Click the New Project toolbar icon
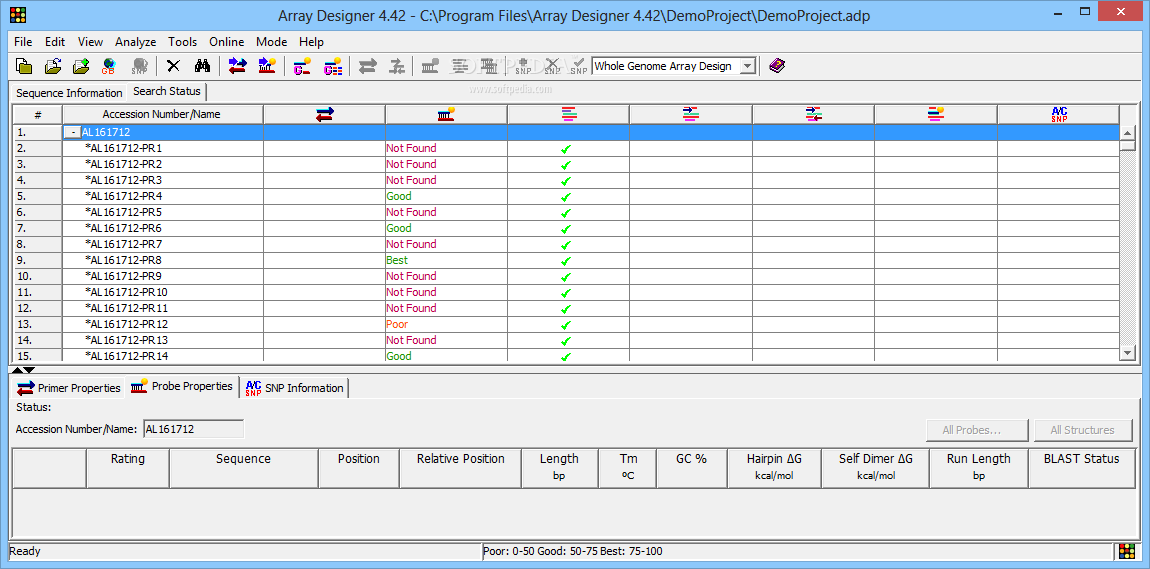Image resolution: width=1150 pixels, height=569 pixels. [x=24, y=66]
